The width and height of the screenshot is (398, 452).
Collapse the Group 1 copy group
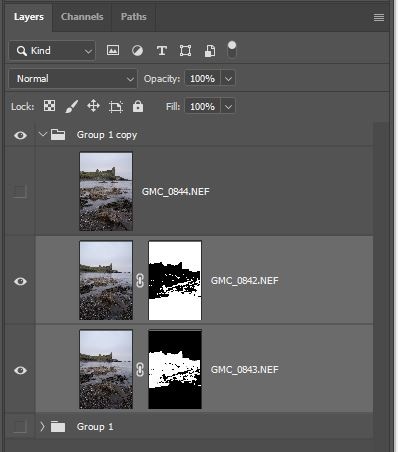pos(43,135)
